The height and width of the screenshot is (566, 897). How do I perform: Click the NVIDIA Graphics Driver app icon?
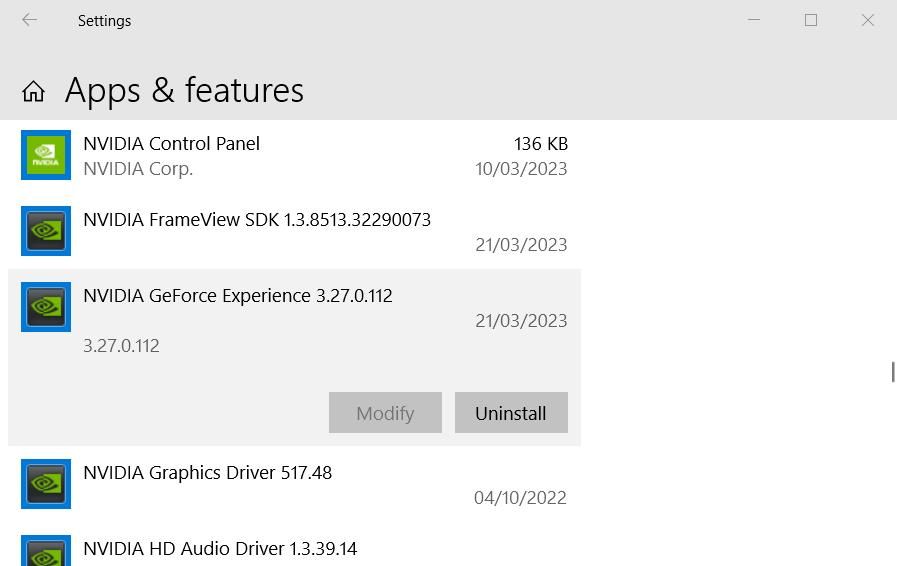pos(46,484)
